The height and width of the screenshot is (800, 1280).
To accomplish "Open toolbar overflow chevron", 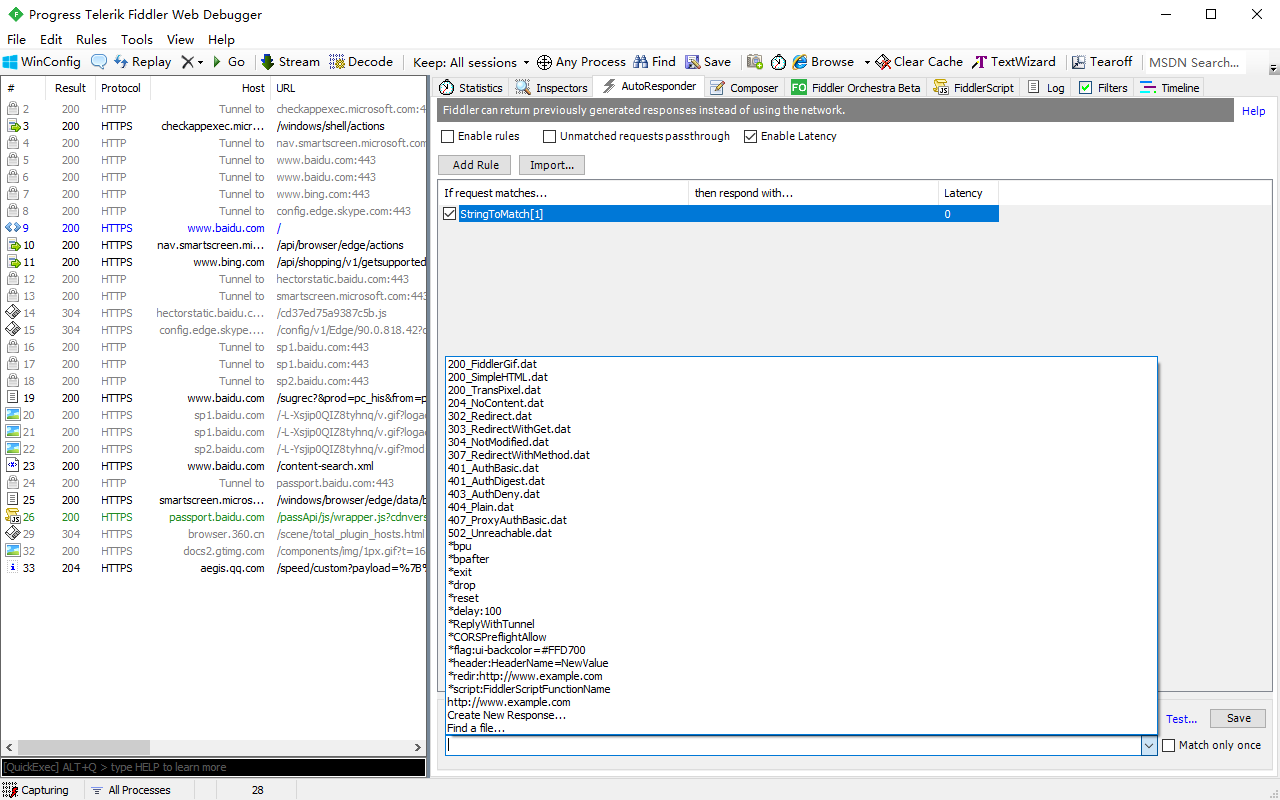I will 1274,68.
